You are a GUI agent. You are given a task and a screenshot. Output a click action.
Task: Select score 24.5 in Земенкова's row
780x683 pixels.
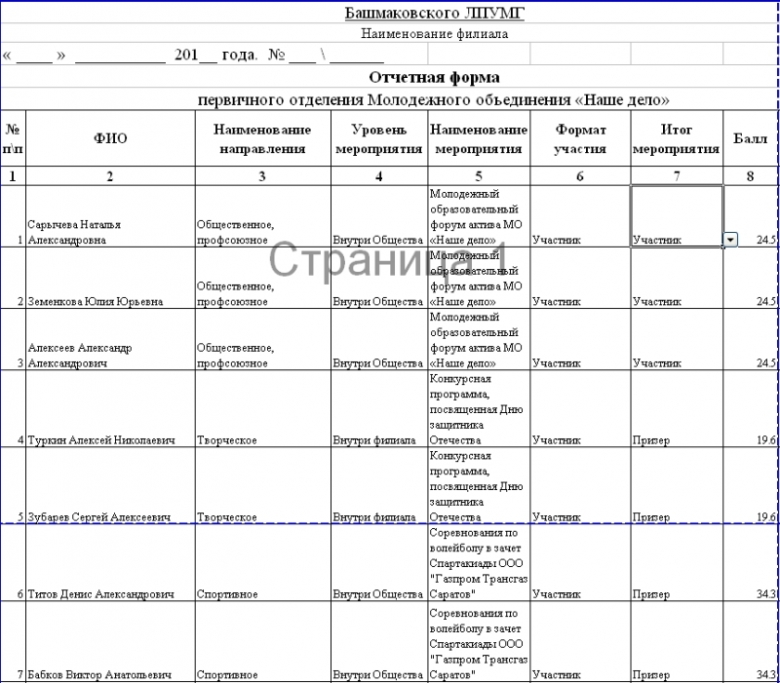750,278
